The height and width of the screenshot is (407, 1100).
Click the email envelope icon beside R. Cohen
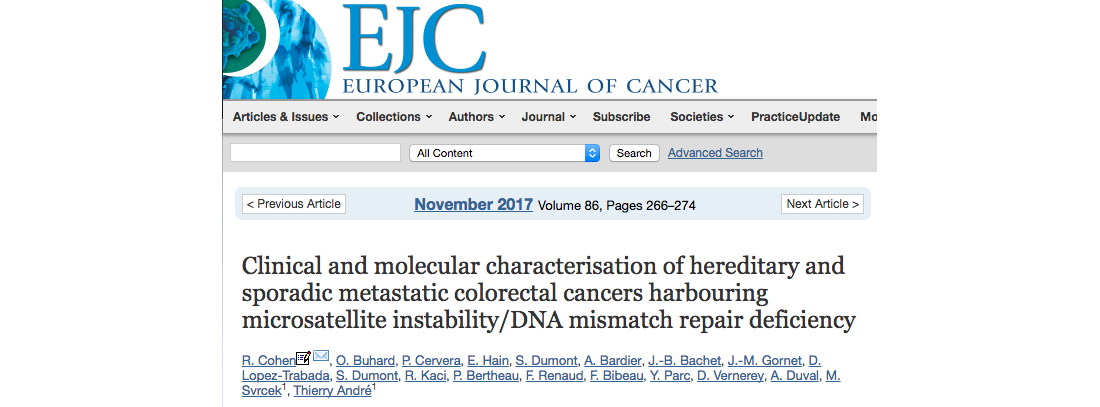point(321,356)
